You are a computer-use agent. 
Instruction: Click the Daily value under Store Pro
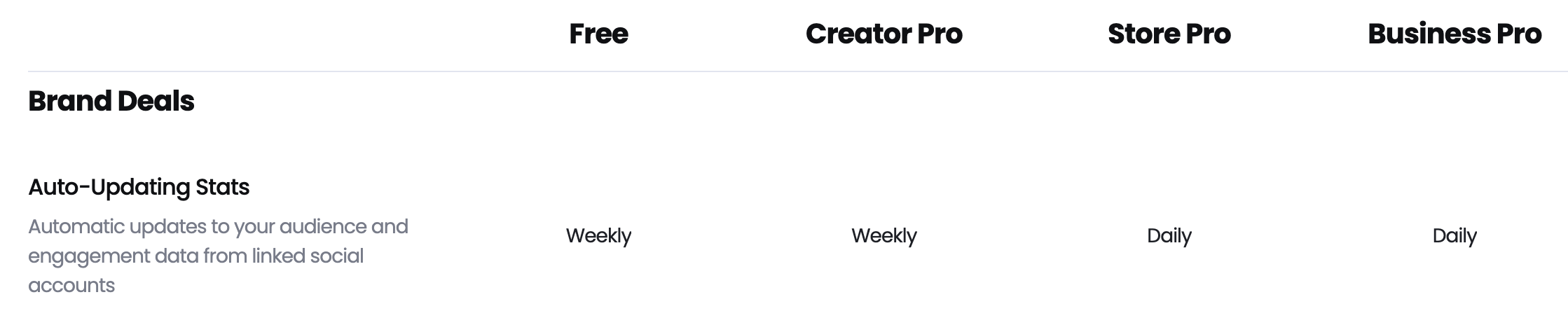[x=1169, y=235]
